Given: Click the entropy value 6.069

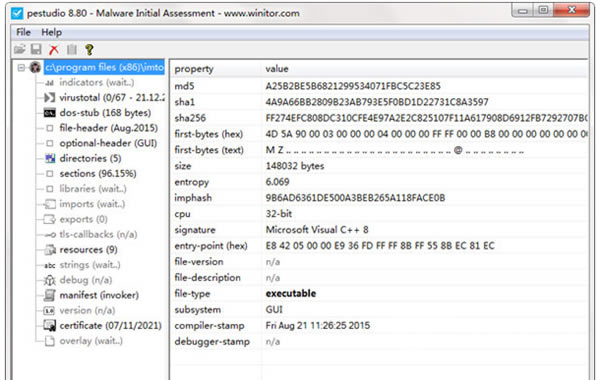Looking at the screenshot, I should (277, 182).
